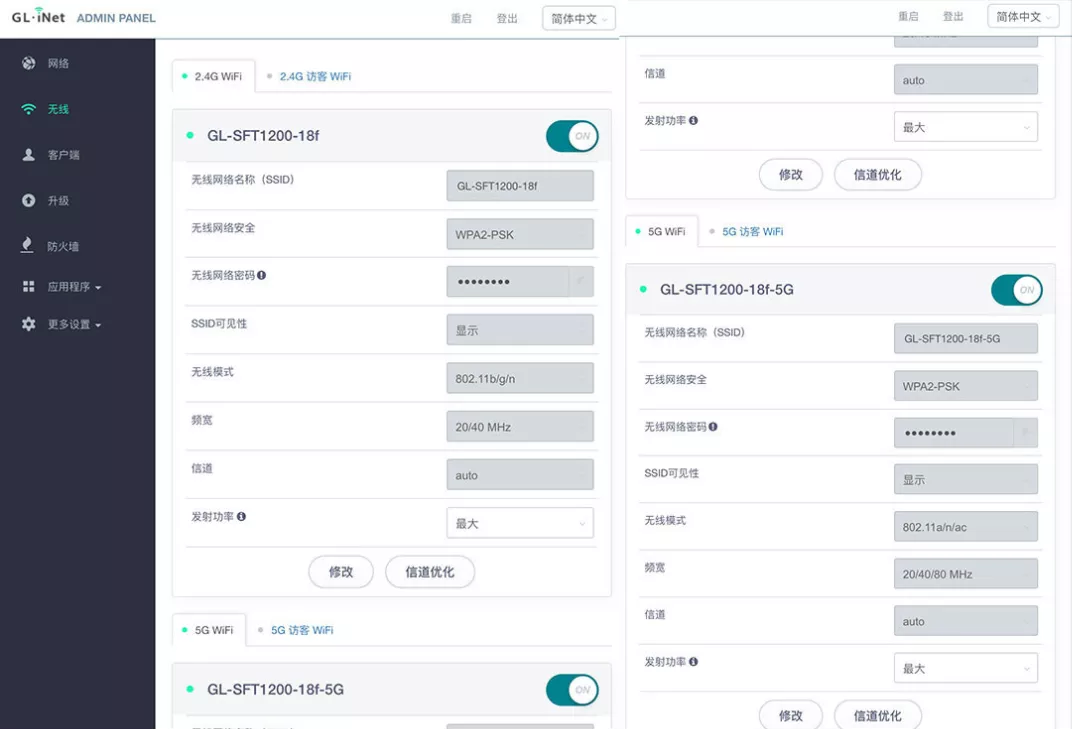Click left 登出 logout link
The image size is (1078, 735).
pyautogui.click(x=507, y=19)
